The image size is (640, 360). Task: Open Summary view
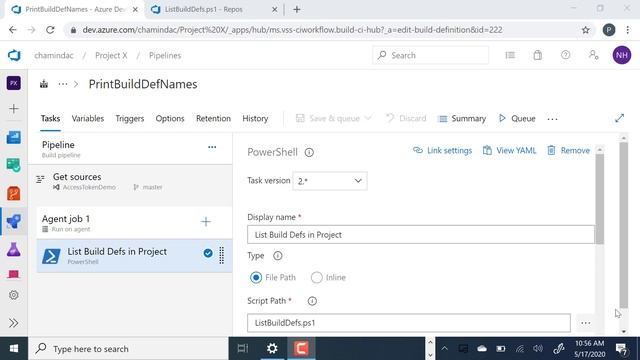[461, 118]
